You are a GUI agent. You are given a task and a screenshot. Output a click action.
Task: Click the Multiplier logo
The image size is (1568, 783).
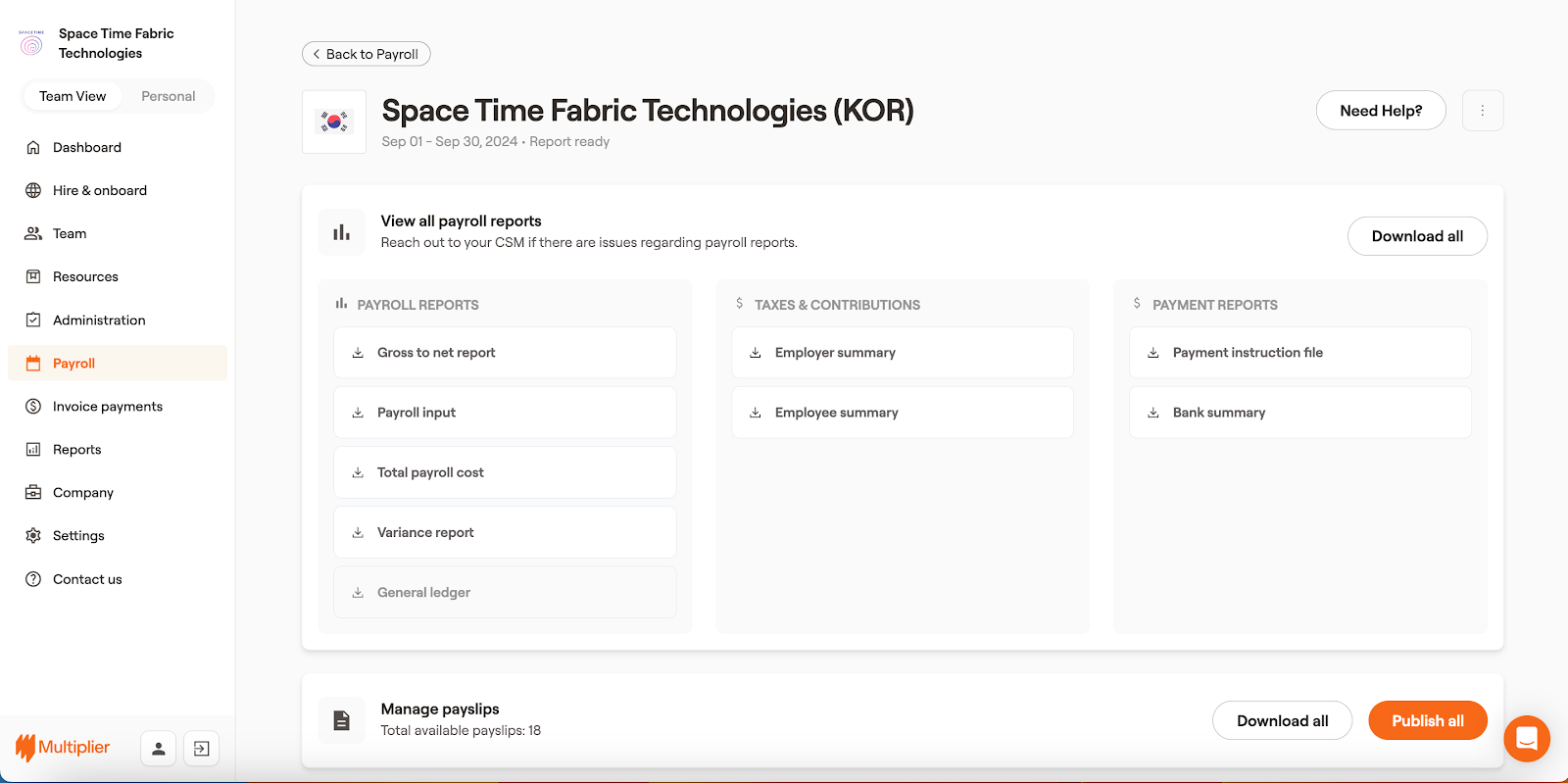[x=63, y=748]
